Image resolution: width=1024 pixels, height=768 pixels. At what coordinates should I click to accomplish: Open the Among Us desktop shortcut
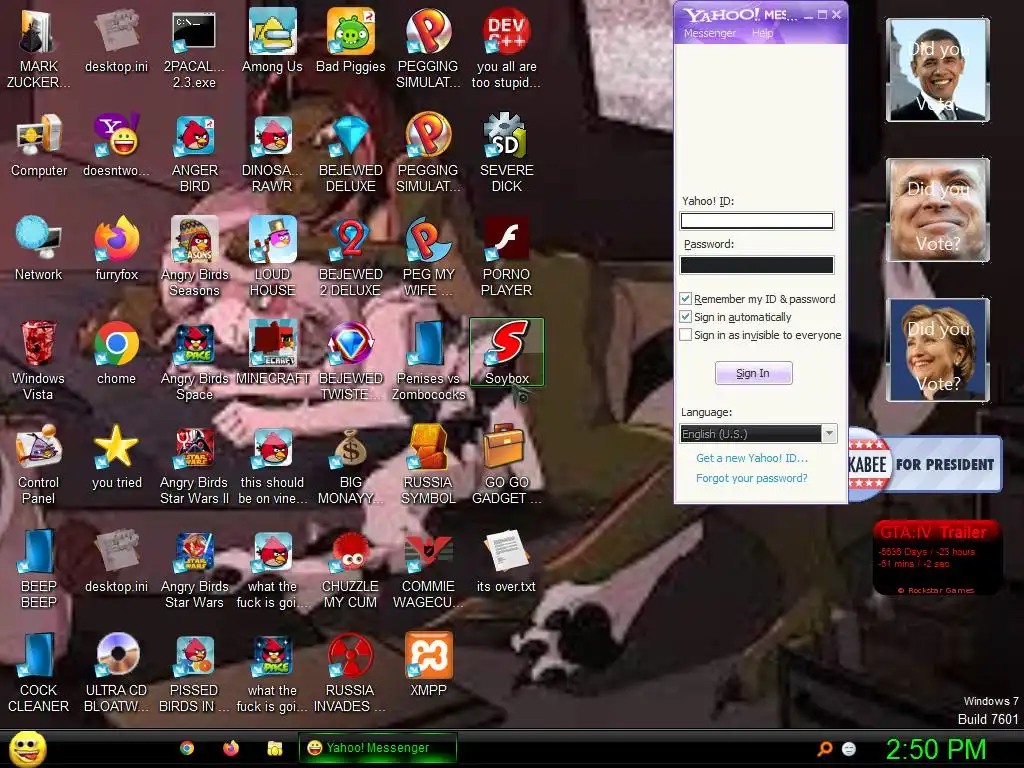pyautogui.click(x=272, y=40)
